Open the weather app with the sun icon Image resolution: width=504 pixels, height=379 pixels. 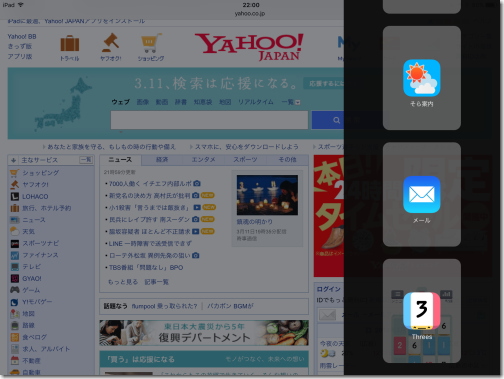(422, 78)
